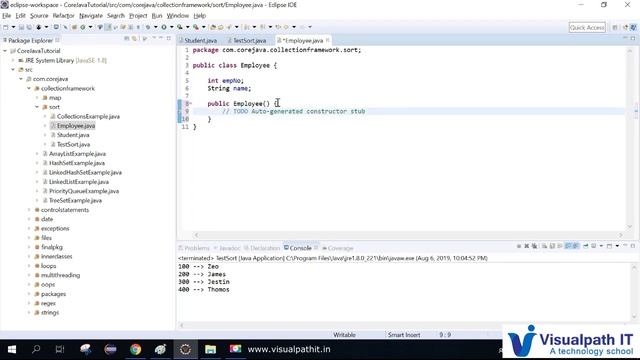Collapse the sort package node

pyautogui.click(x=37, y=107)
